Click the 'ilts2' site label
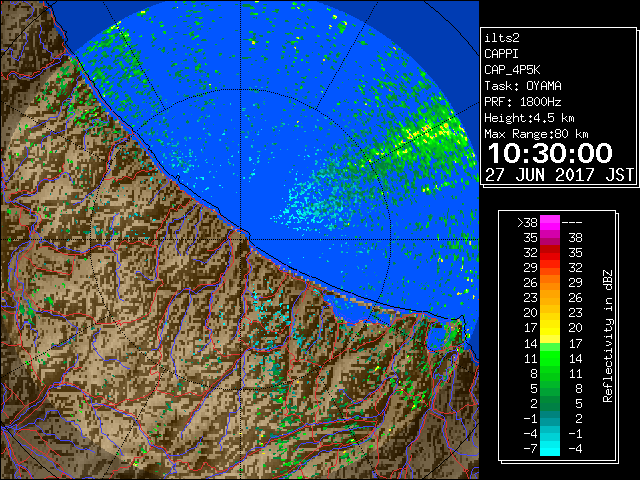The image size is (640, 480). click(502, 38)
